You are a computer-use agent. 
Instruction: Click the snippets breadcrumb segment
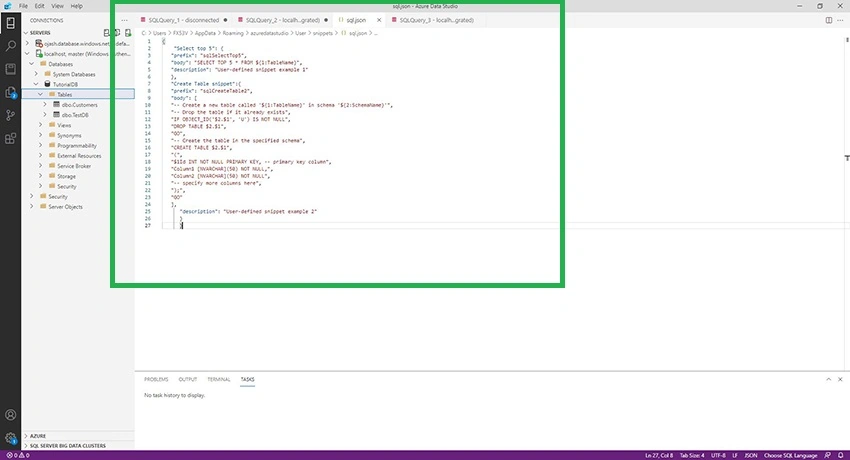(323, 33)
